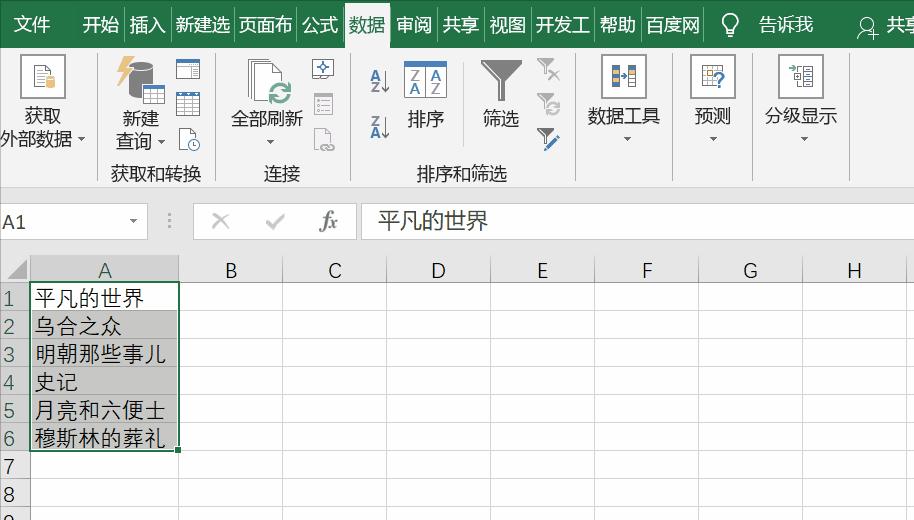
Task: Switch to the 插入 ribbon tab
Action: coord(147,24)
